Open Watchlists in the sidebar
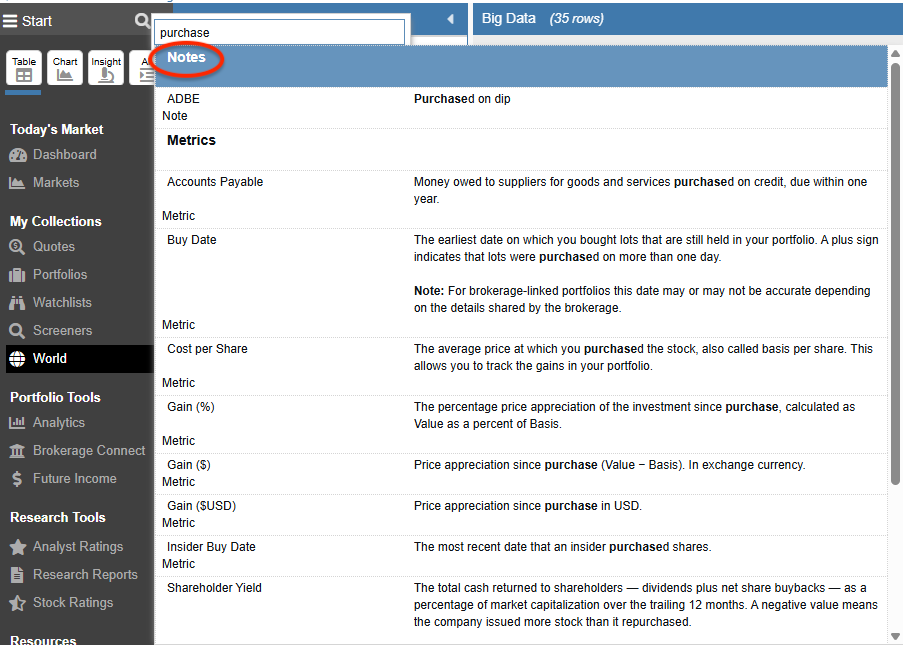The width and height of the screenshot is (903, 645). point(62,302)
